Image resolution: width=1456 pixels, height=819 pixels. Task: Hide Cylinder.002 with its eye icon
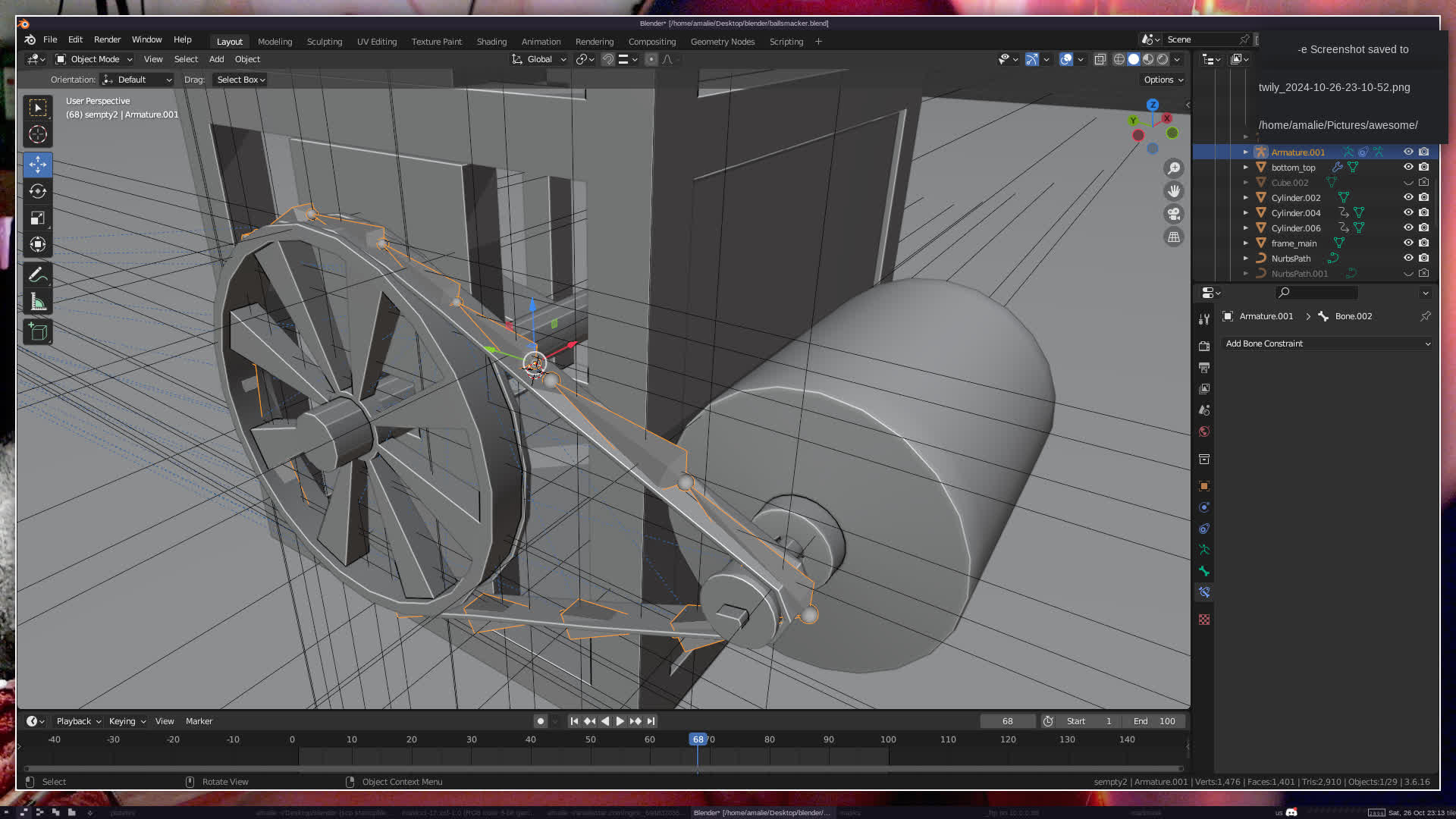pos(1408,197)
